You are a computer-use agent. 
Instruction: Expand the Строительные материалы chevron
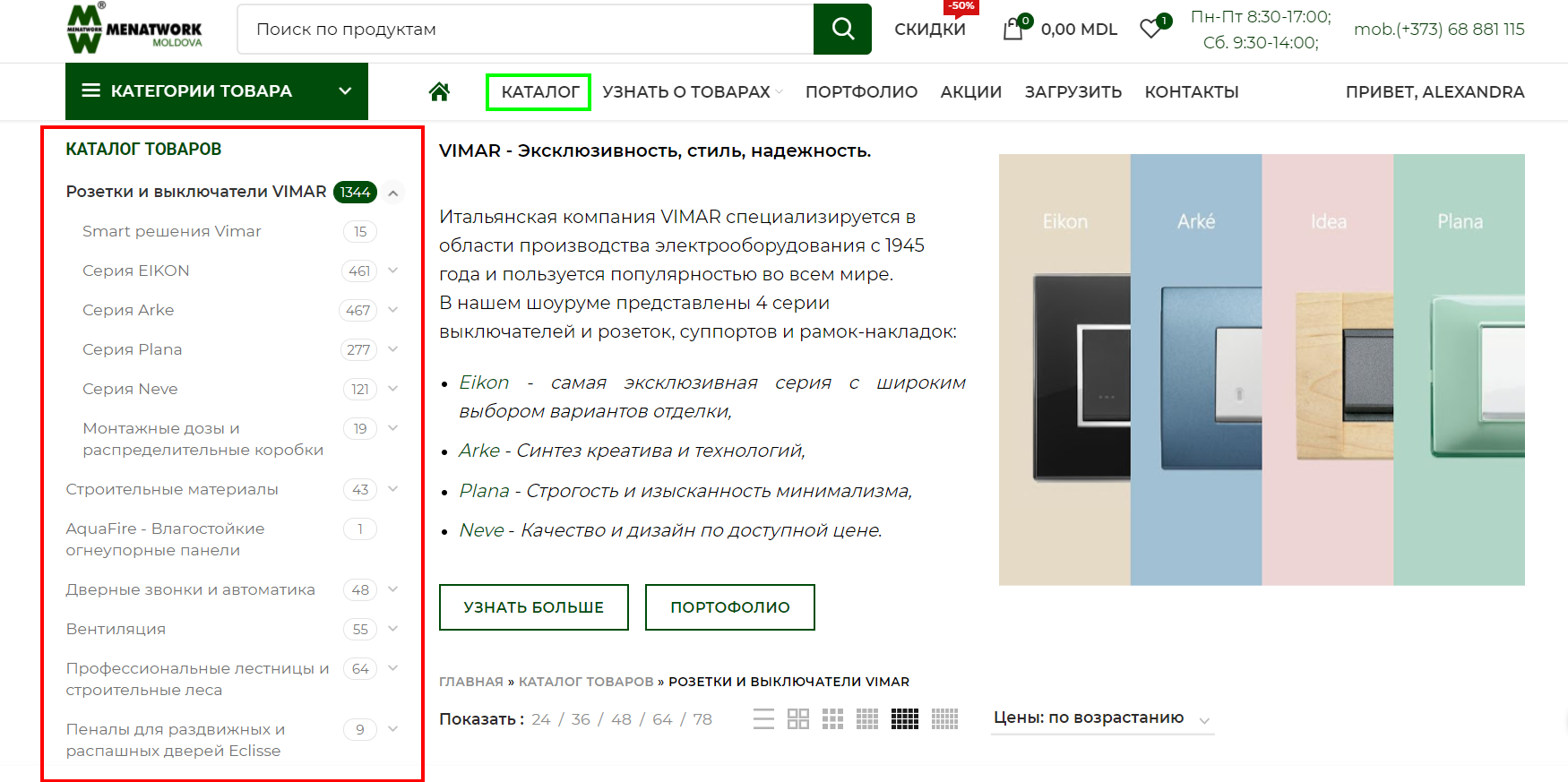point(392,489)
